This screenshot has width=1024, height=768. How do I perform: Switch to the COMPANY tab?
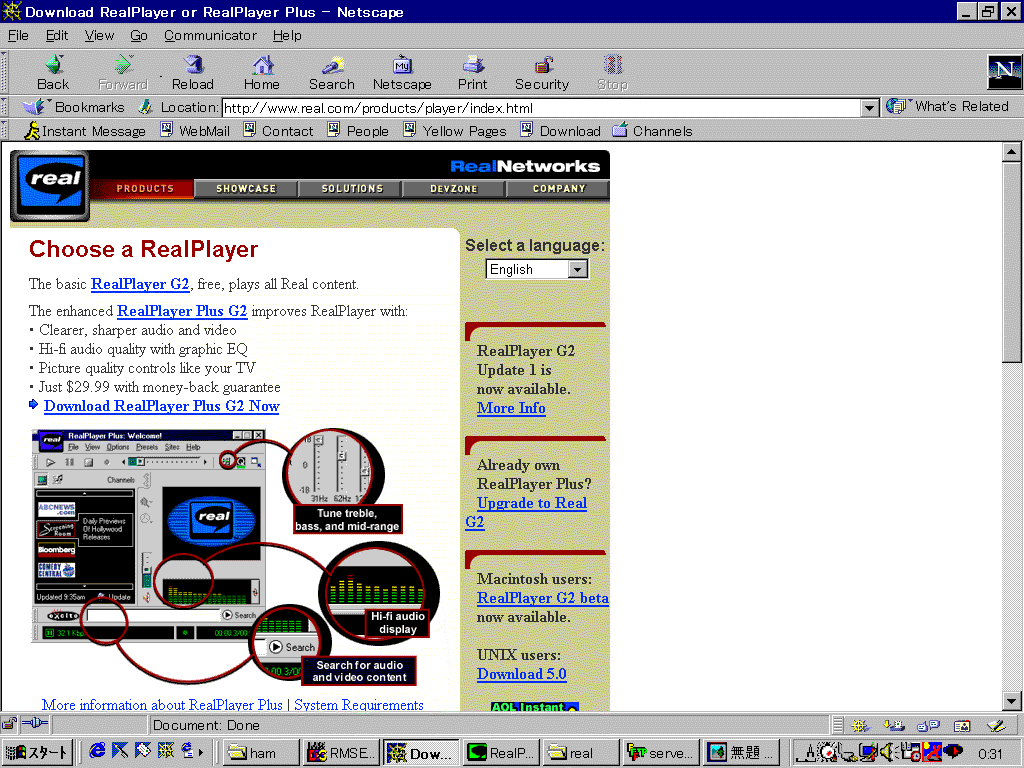point(559,189)
